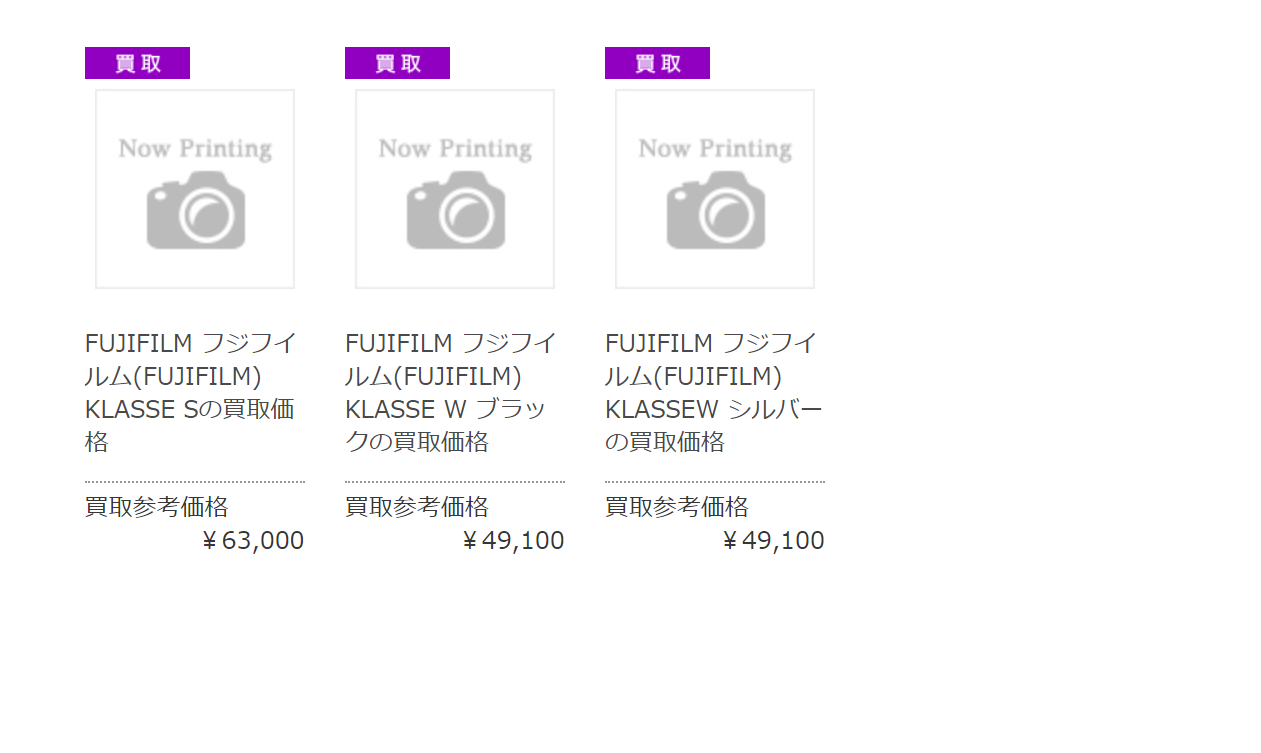
Task: Click the 買取 badge above KLASSEW シルバー
Action: click(657, 63)
